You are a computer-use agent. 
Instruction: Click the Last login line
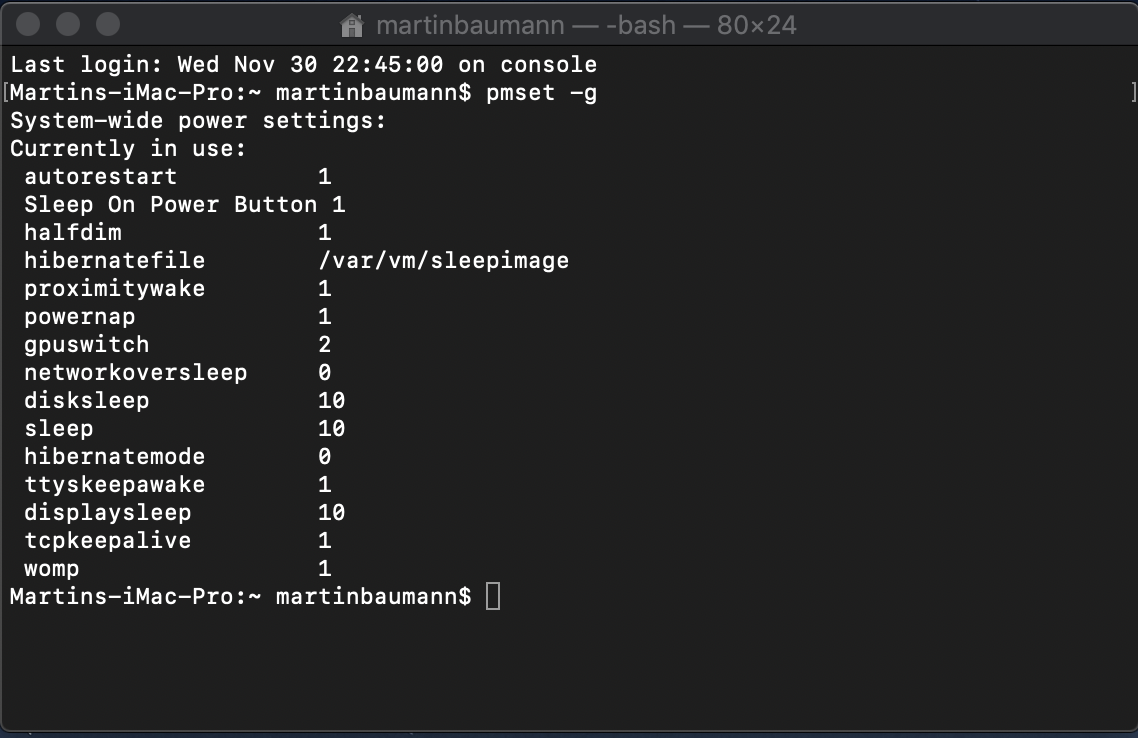[x=303, y=66]
